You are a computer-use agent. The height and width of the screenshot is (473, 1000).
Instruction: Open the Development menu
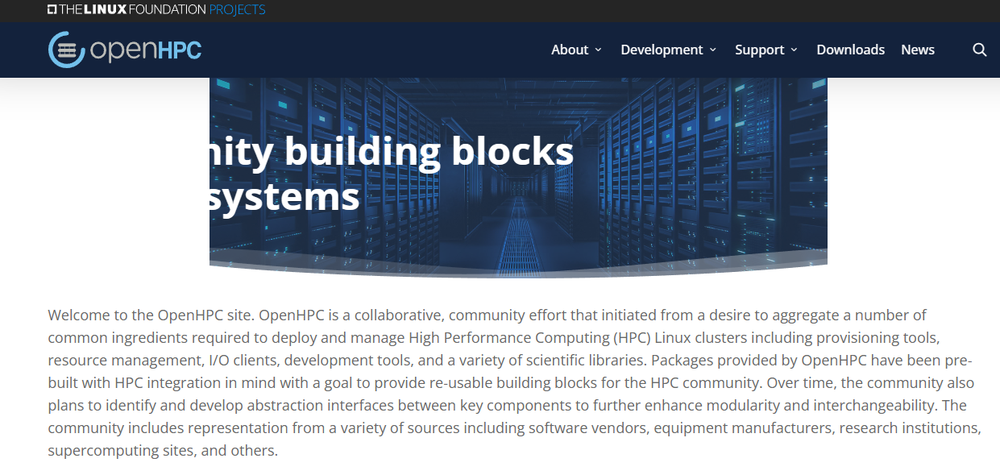(x=661, y=50)
